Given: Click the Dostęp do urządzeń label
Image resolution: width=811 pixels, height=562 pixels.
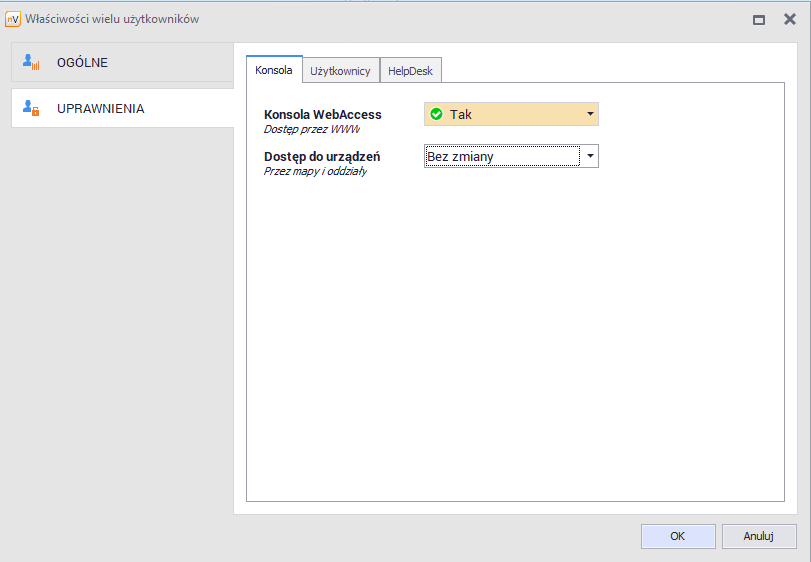Looking at the screenshot, I should pos(321,157).
